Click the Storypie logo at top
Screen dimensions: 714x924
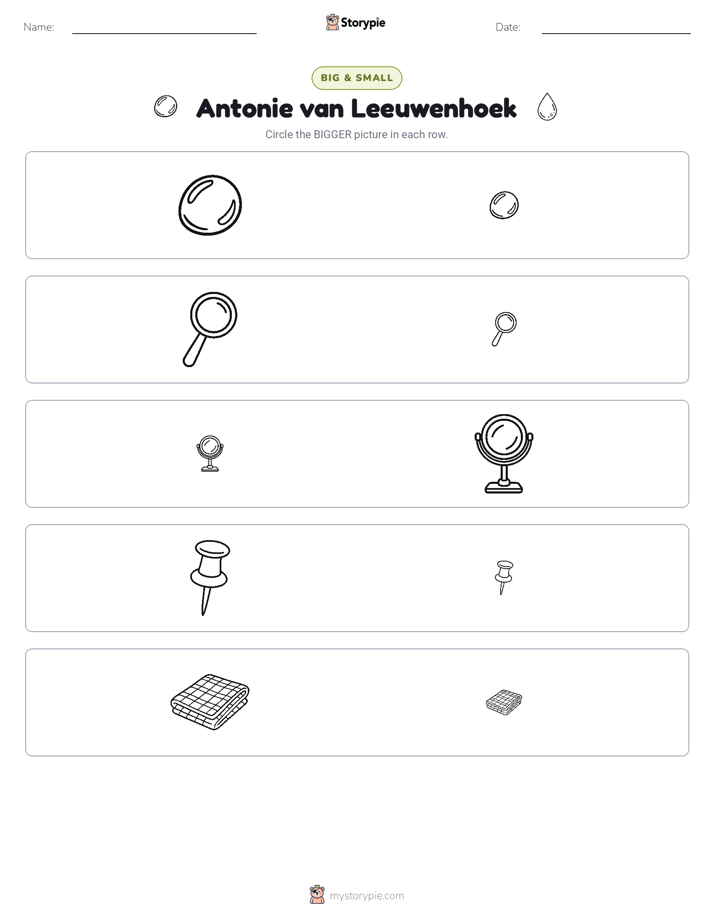(355, 22)
